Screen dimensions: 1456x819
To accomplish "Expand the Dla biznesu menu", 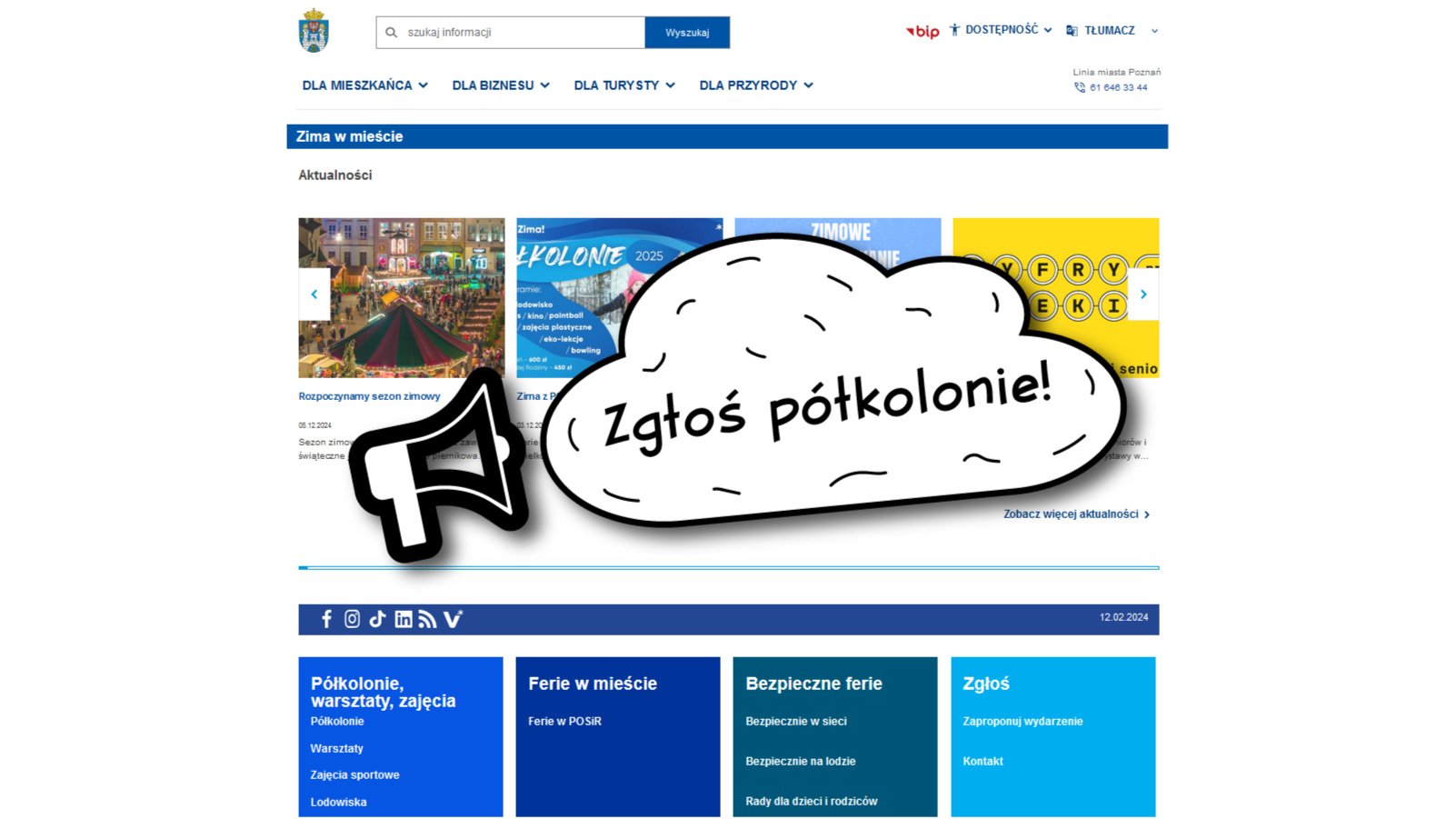I will [501, 85].
